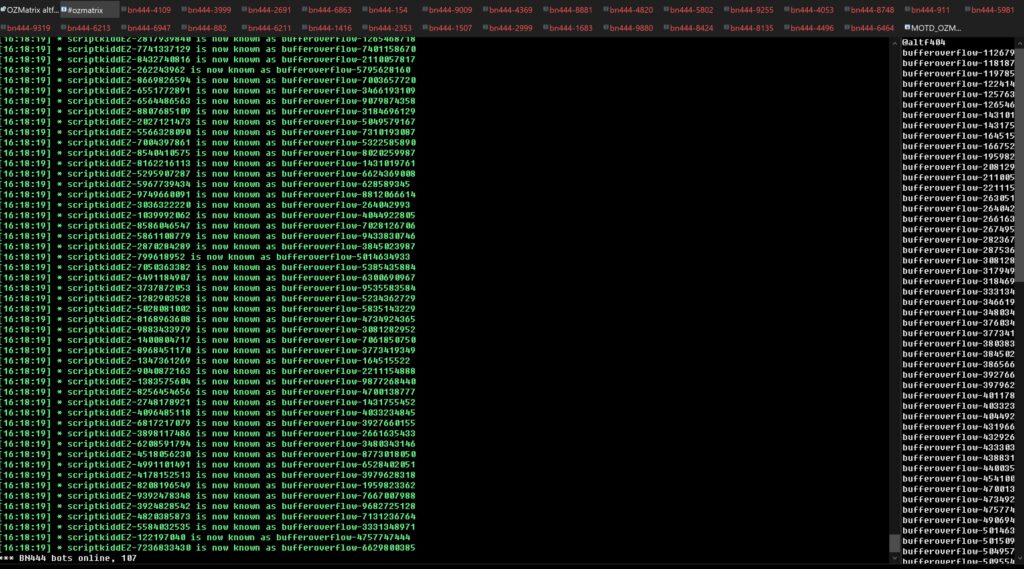
Task: Open the bn444-2999 tab
Action: [x=507, y=28]
